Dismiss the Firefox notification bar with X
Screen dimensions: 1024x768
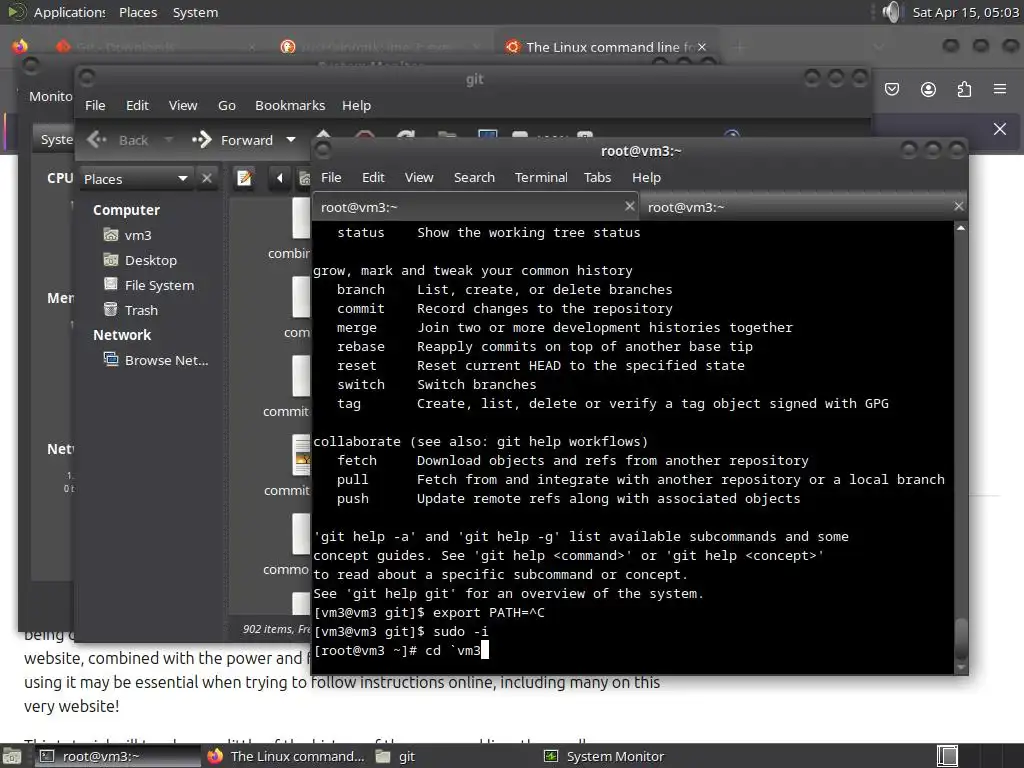(x=1000, y=129)
